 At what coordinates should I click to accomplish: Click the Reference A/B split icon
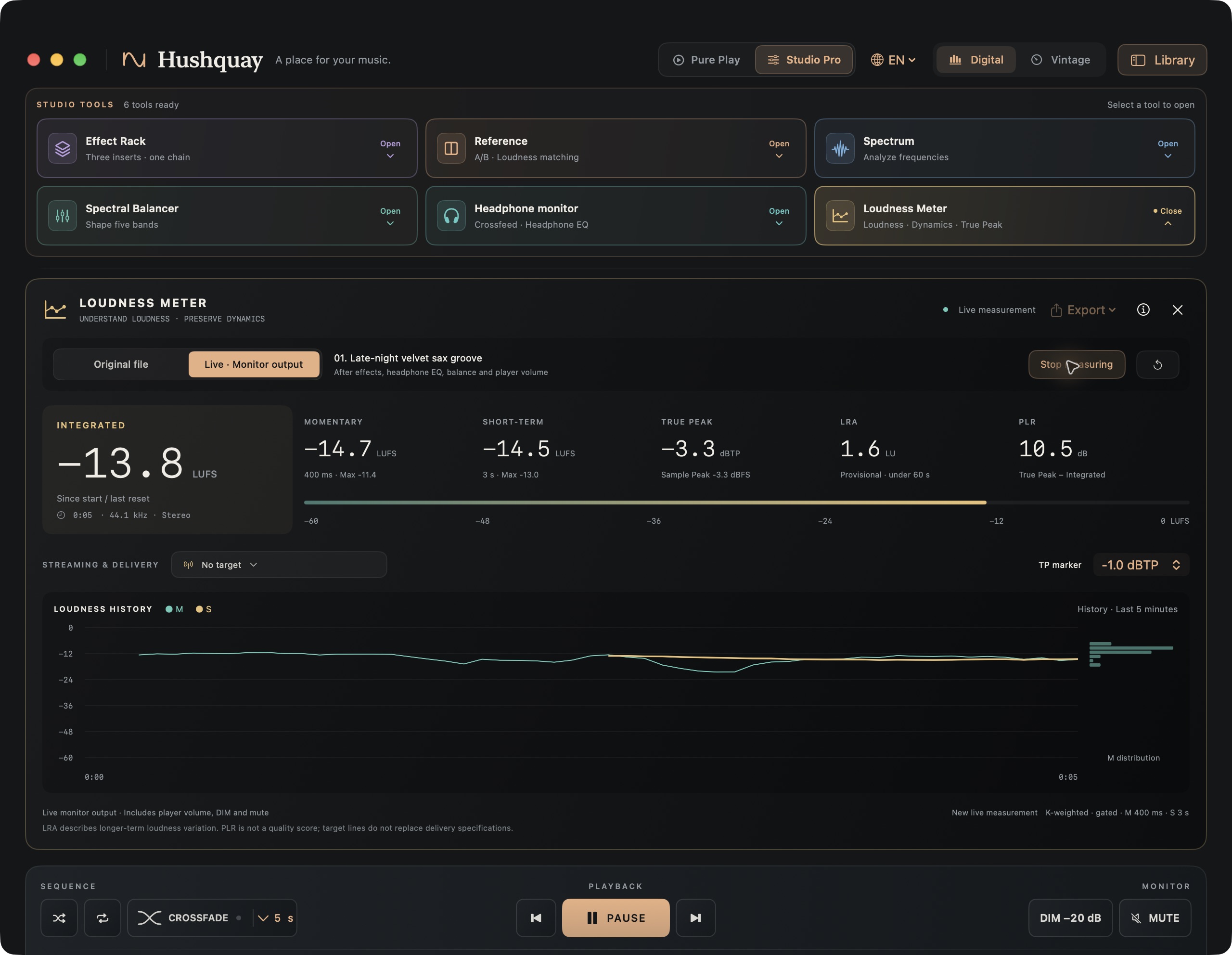451,148
